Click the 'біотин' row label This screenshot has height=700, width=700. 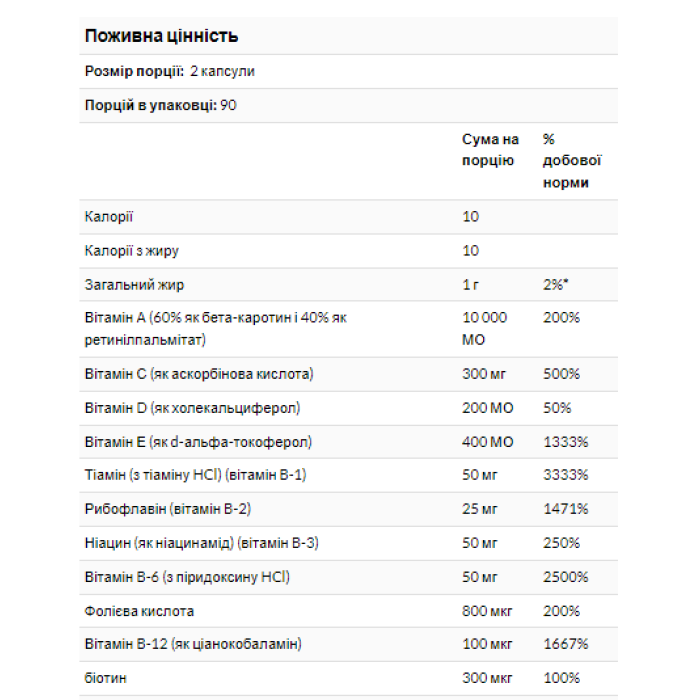coord(106,678)
